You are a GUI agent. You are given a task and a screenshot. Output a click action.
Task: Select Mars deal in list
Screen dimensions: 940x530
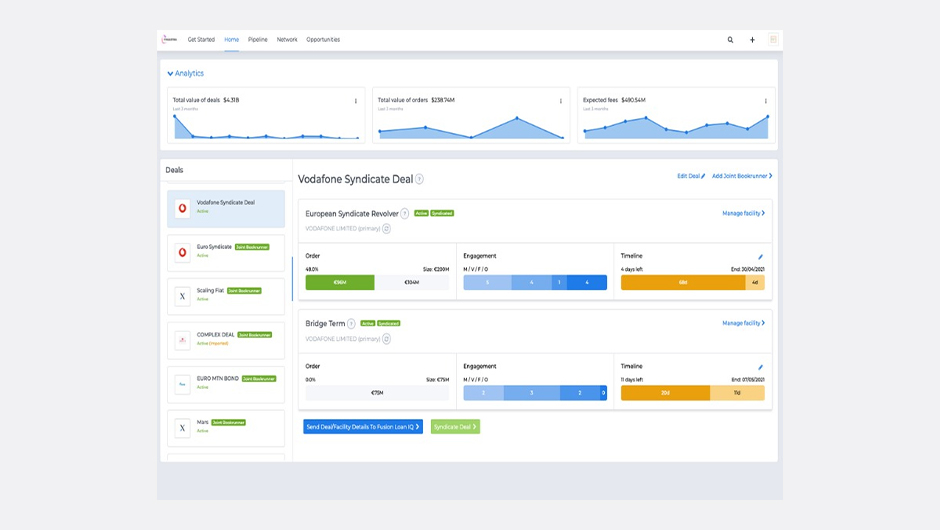(x=226, y=428)
